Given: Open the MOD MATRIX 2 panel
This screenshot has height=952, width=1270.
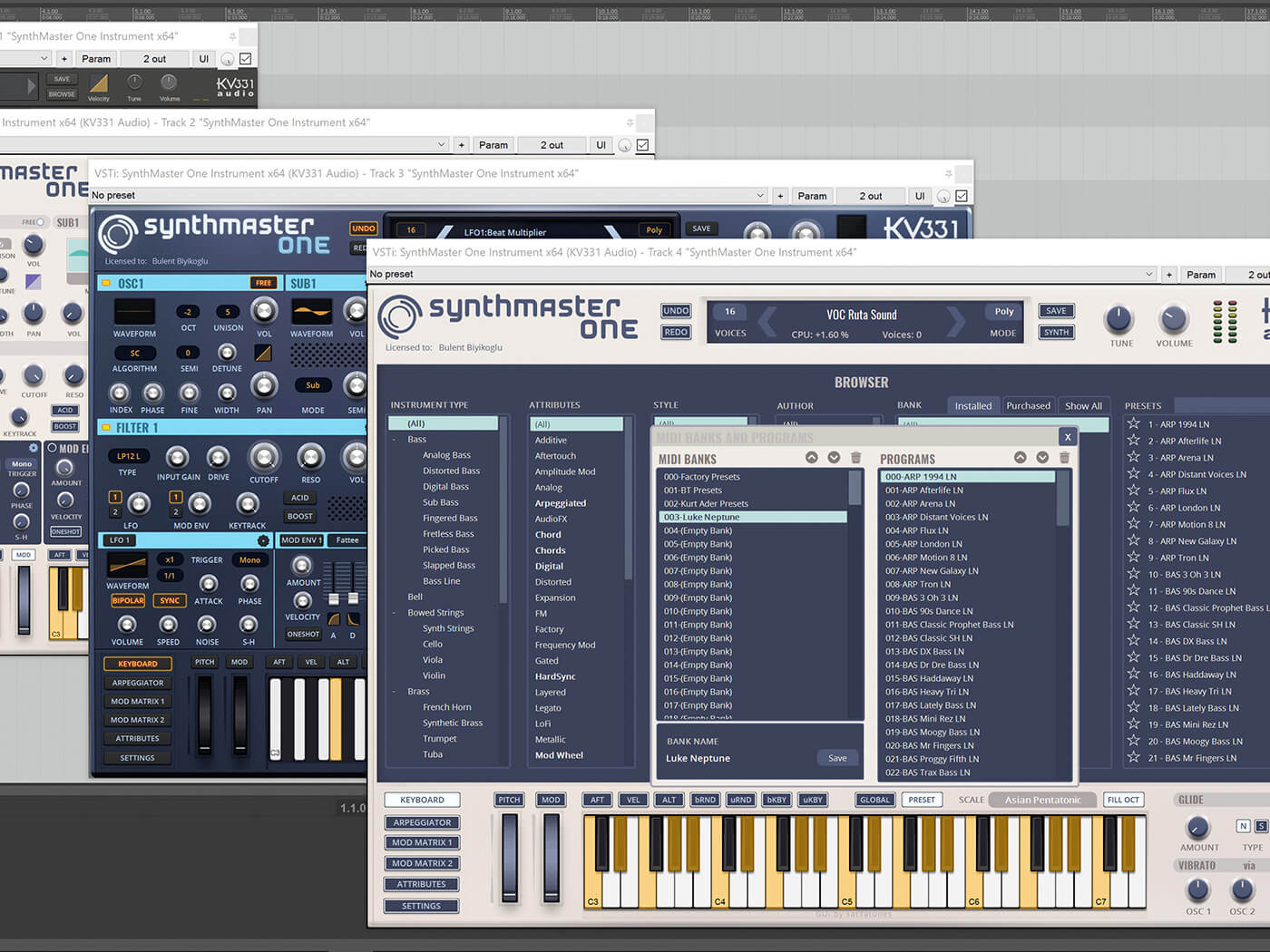Looking at the screenshot, I should 422,863.
